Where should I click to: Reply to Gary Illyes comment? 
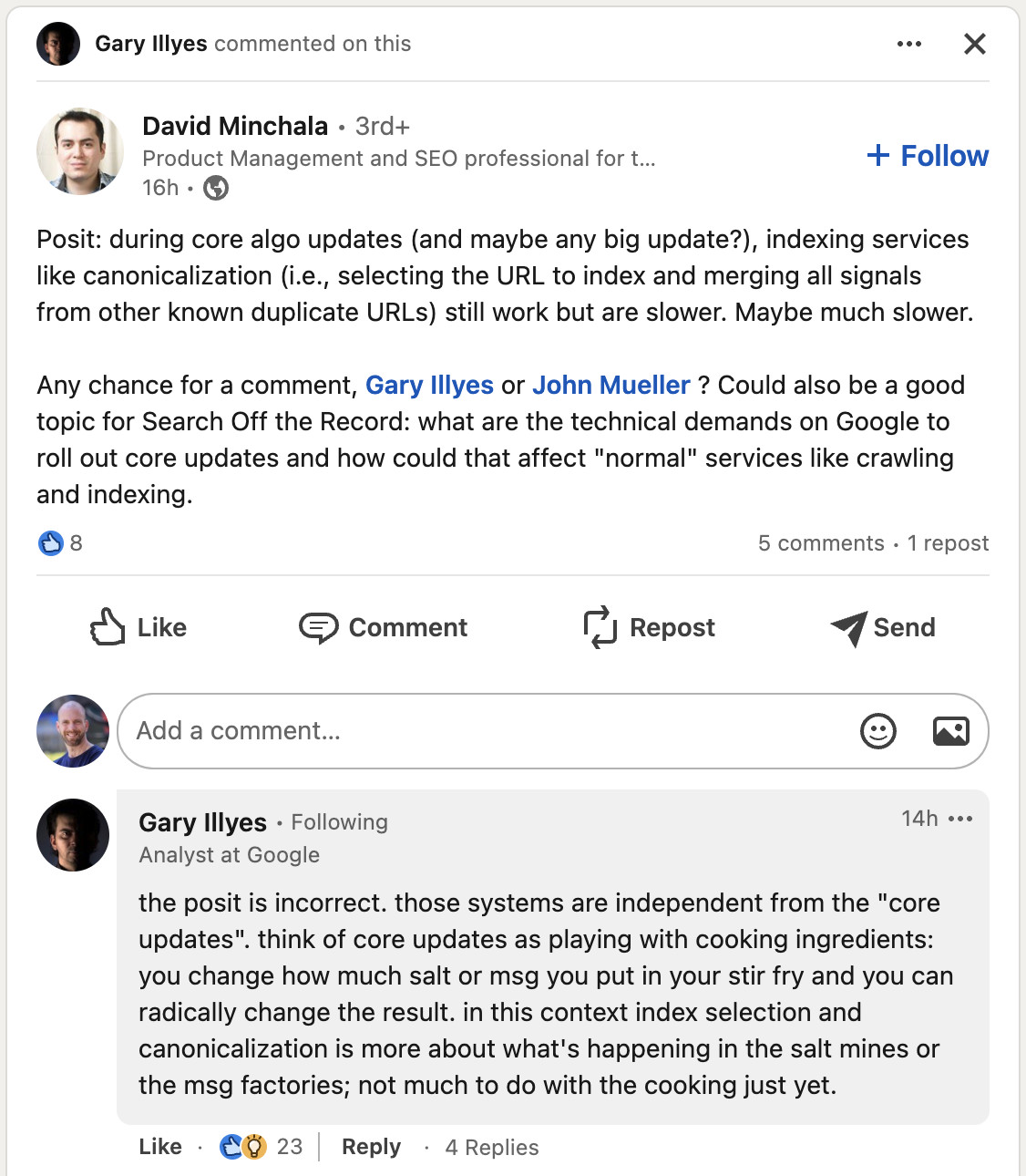370,1147
